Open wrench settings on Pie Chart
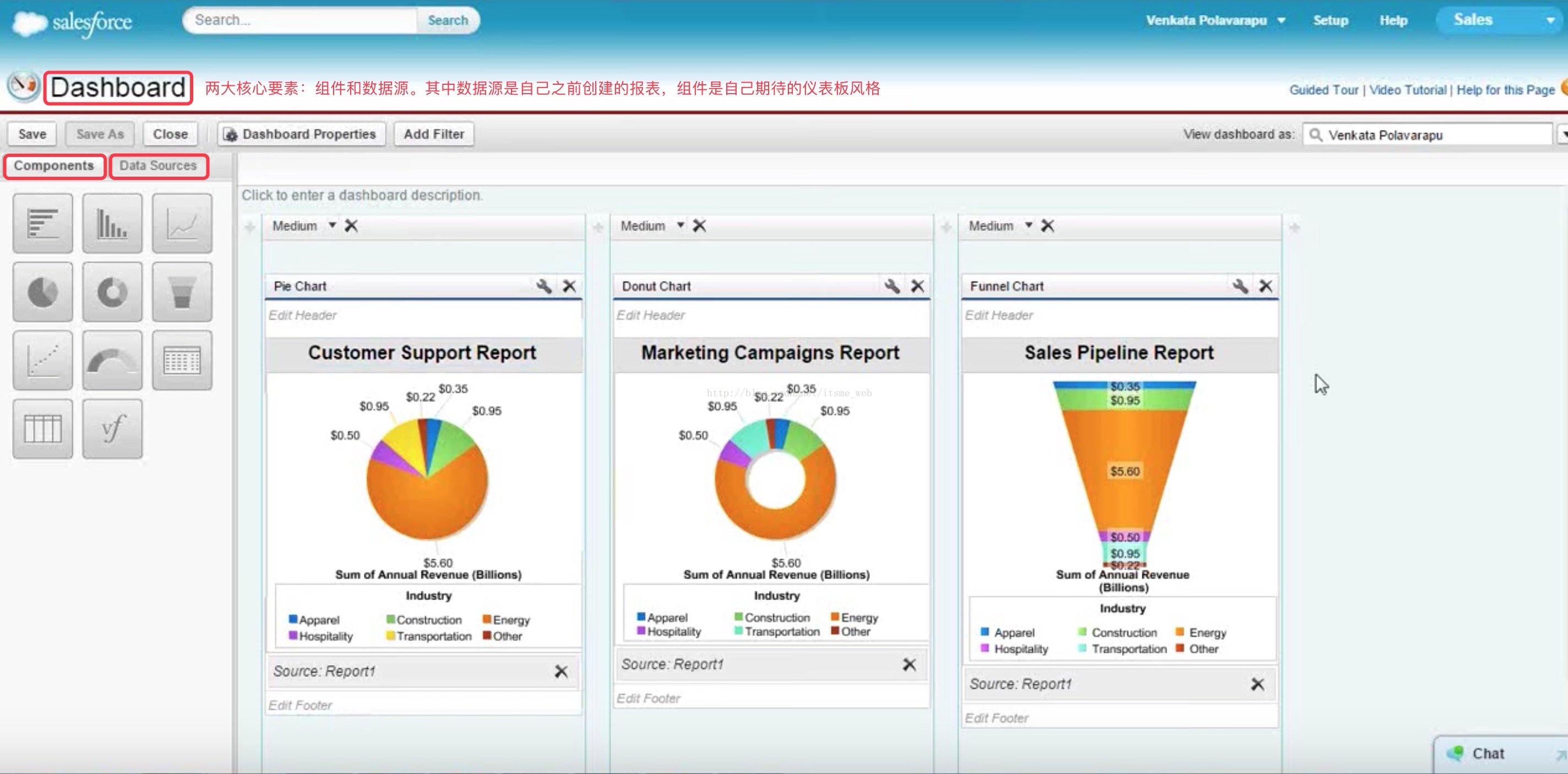This screenshot has height=774, width=1568. pyautogui.click(x=543, y=286)
